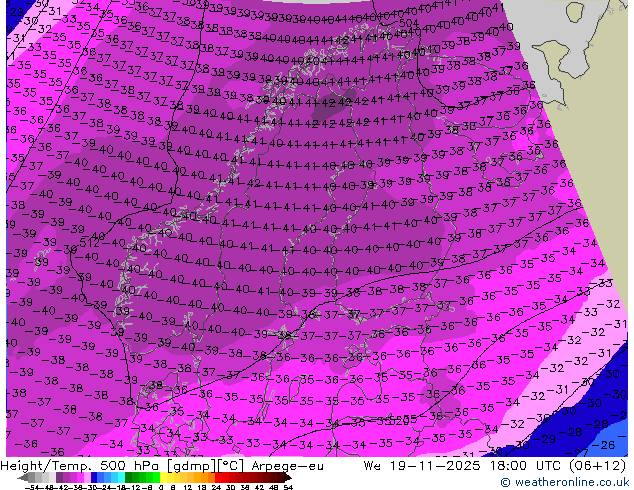Click the bright red legend color swatch
The height and width of the screenshot is (490, 634).
pyautogui.click(x=218, y=477)
